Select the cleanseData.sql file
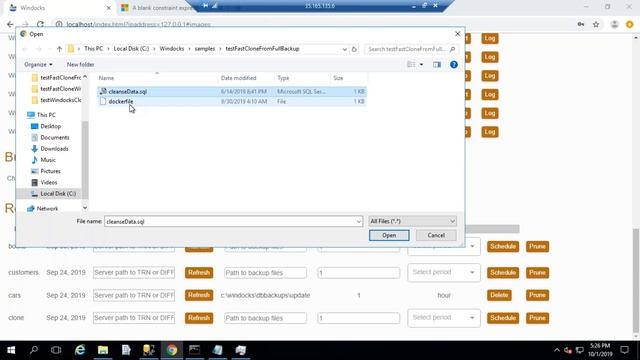Screen dimensions: 640x360 pyautogui.click(x=231, y=91)
